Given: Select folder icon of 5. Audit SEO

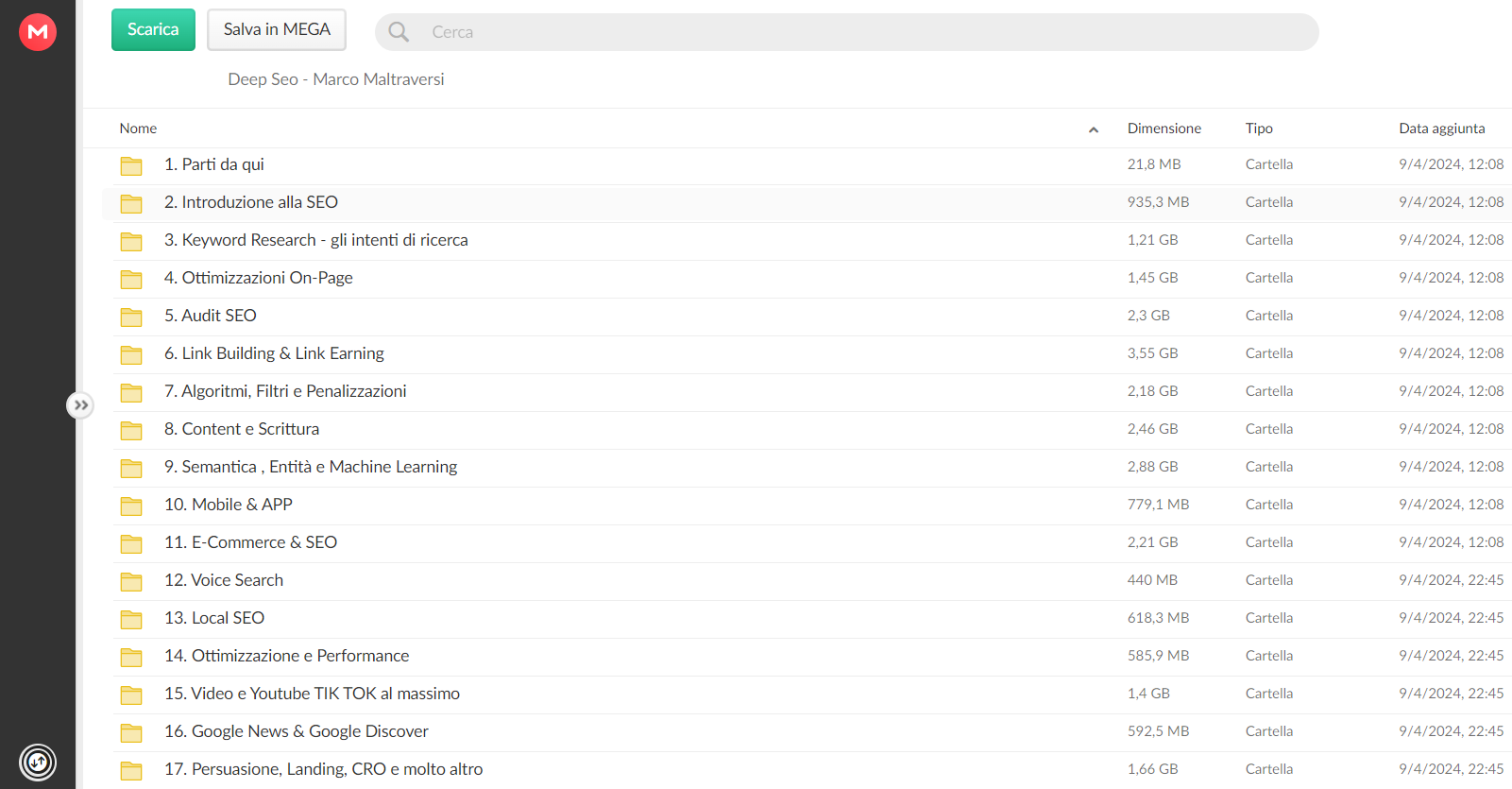Looking at the screenshot, I should [131, 317].
